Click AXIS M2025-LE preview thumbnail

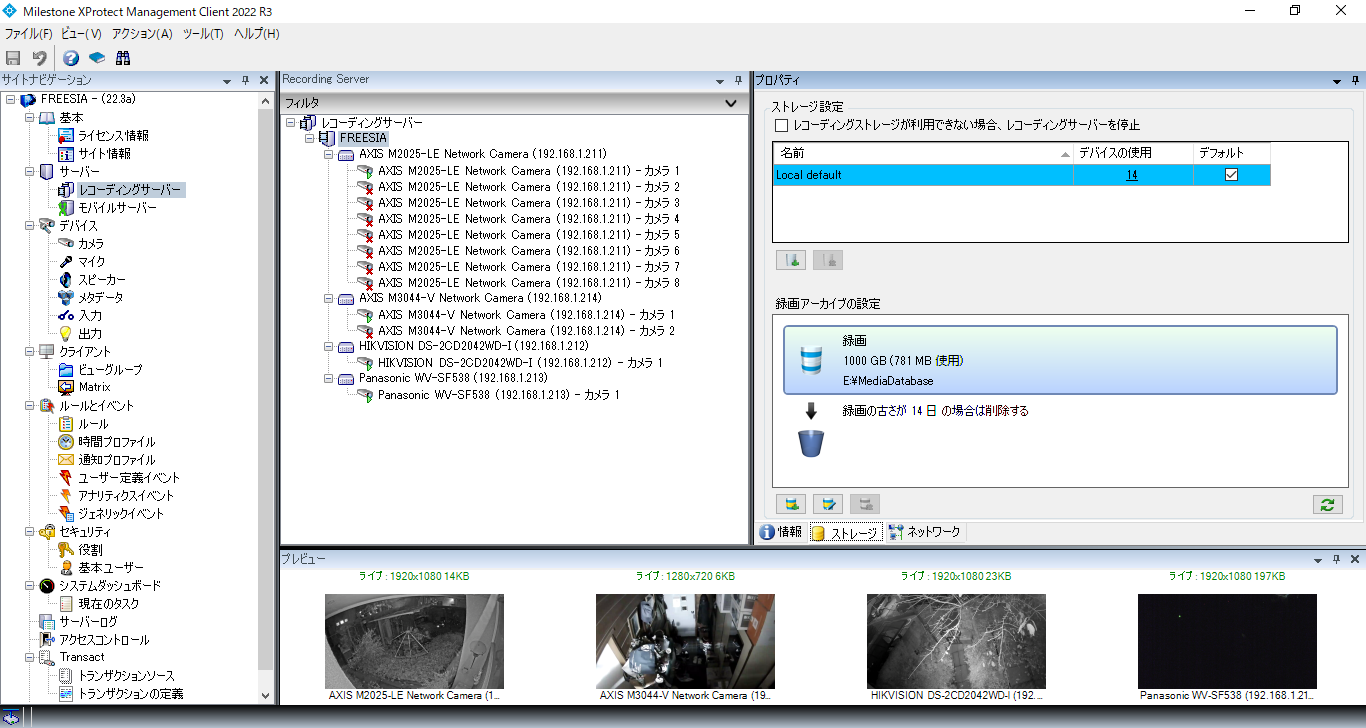(x=414, y=641)
